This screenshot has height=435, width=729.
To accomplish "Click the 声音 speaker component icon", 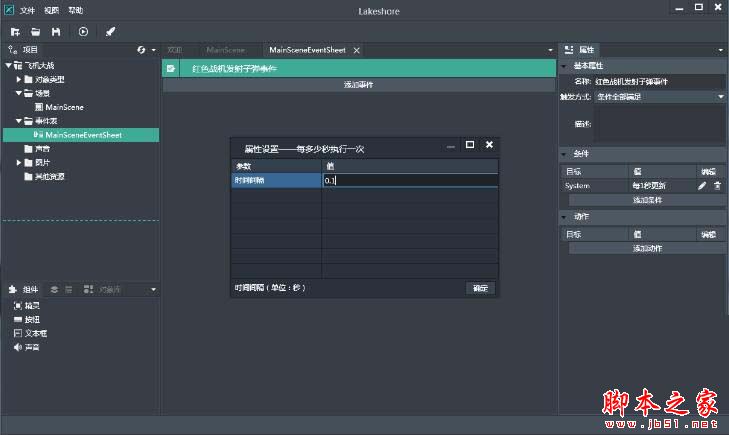I will click(18, 347).
